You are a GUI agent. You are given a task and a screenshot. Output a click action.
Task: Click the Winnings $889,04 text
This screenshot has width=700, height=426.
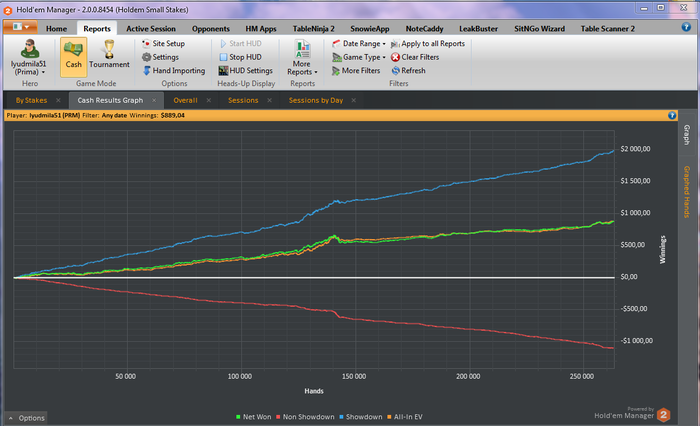[x=157, y=116]
